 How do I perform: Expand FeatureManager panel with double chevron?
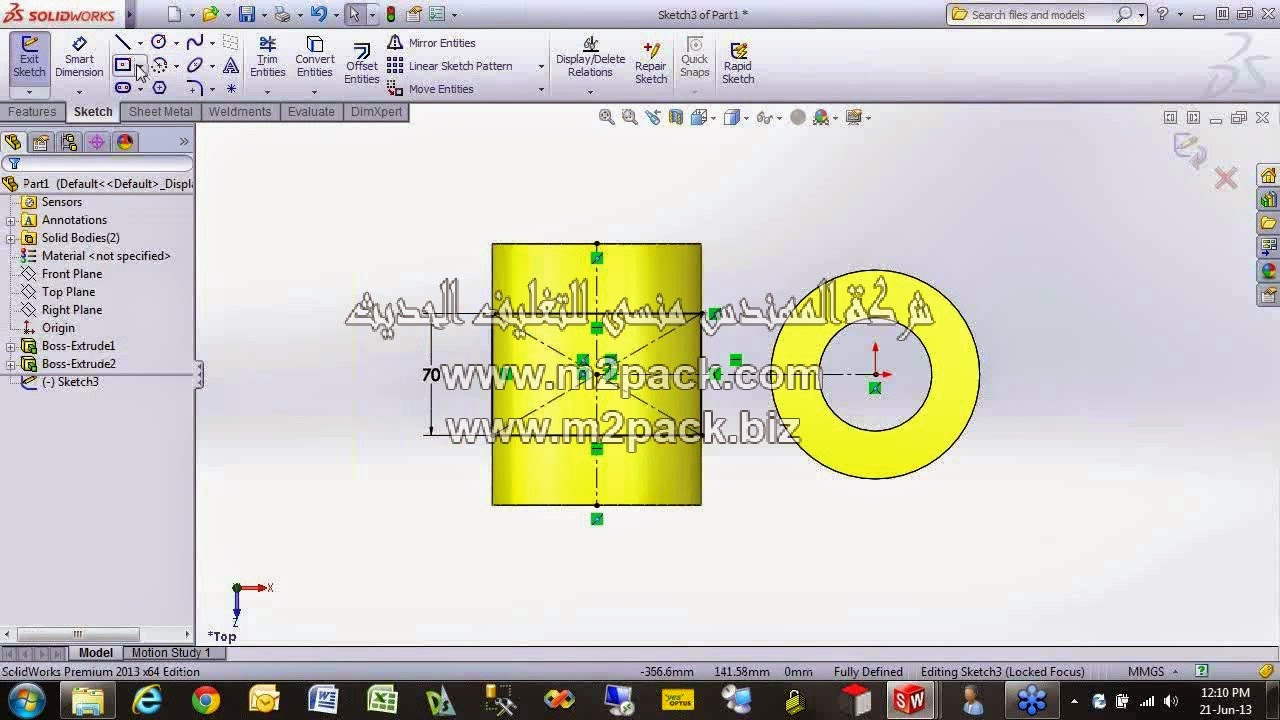184,142
